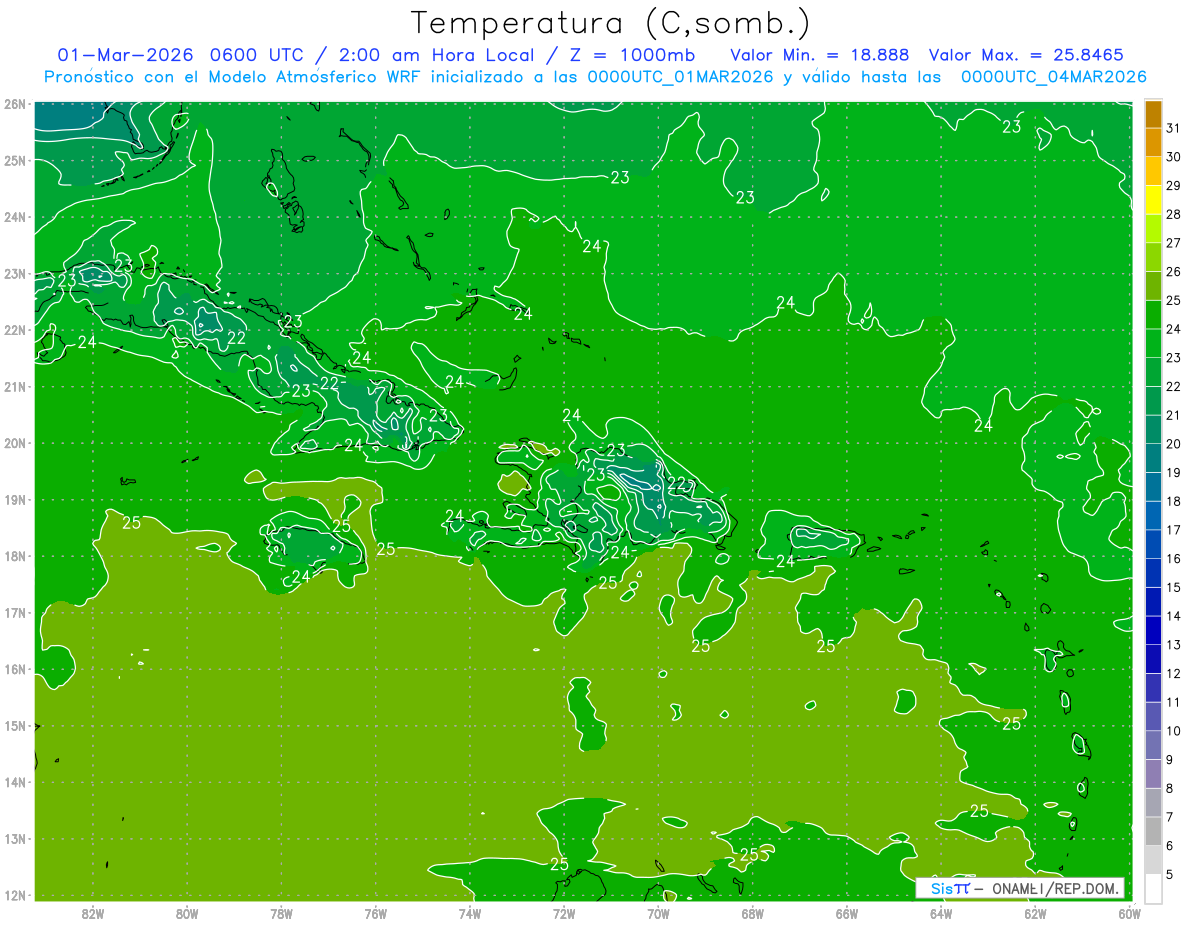Viewport: 1200px width, 927px height.
Task: Click the 7 value on the color scale
Action: coord(1170,817)
